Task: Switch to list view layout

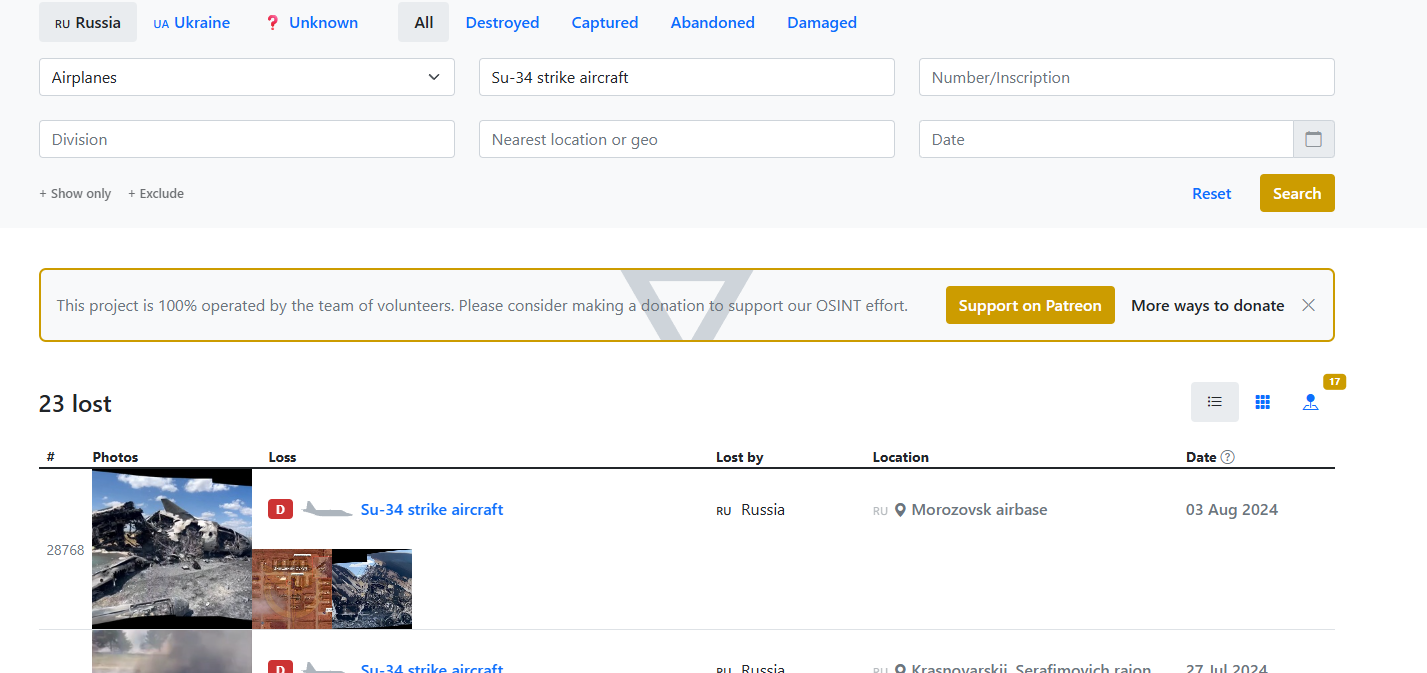Action: coord(1214,402)
